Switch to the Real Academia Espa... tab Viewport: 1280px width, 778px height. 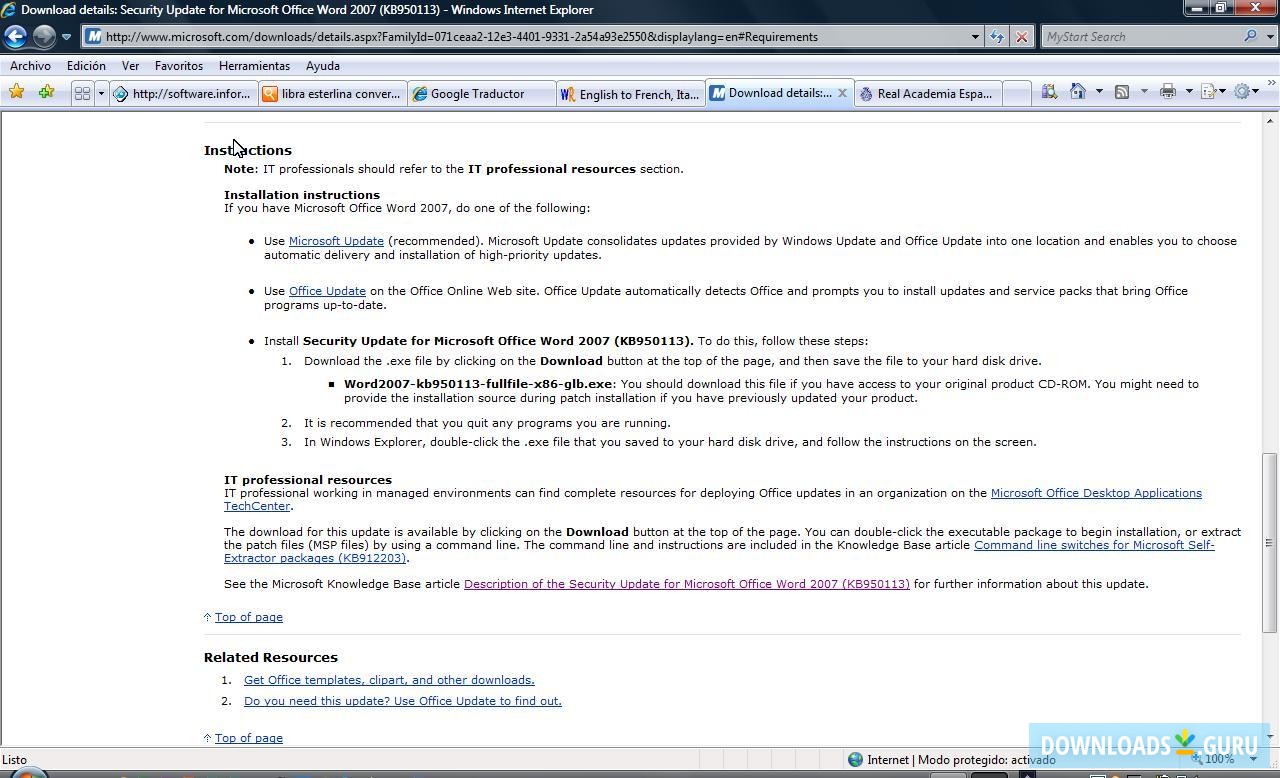pos(928,94)
